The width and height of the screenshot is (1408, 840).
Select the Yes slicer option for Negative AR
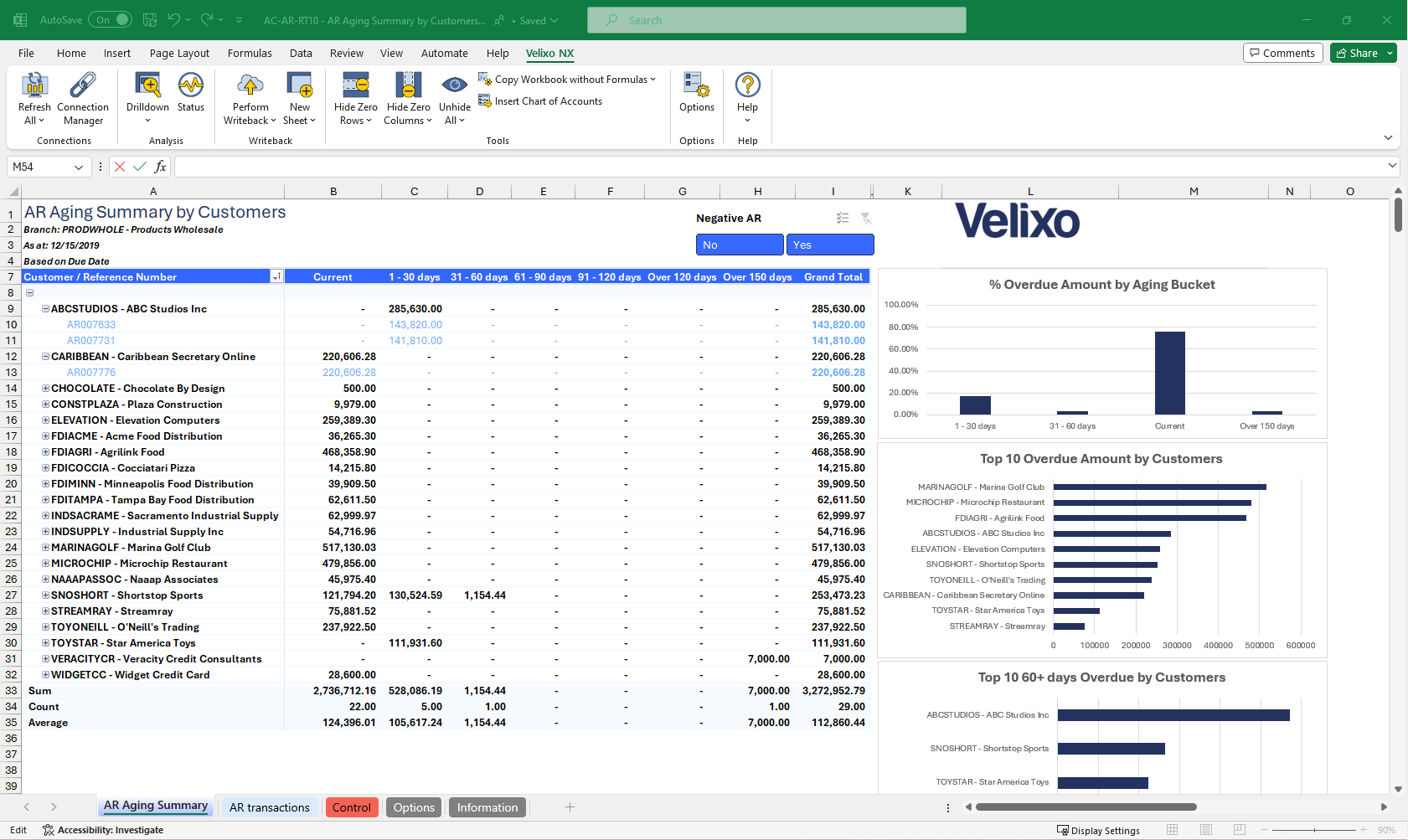(830, 245)
